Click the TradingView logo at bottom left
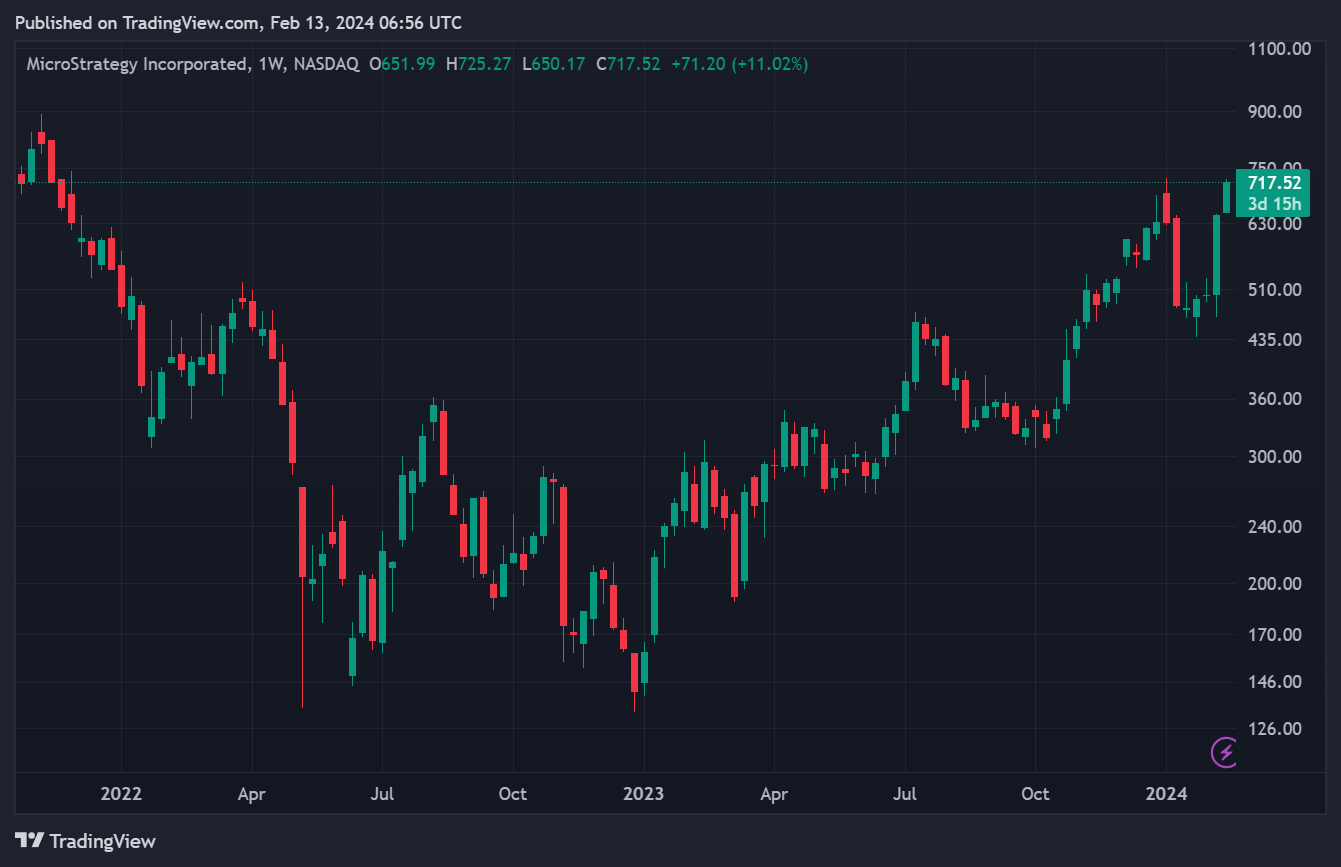The width and height of the screenshot is (1341, 867). pos(85,841)
